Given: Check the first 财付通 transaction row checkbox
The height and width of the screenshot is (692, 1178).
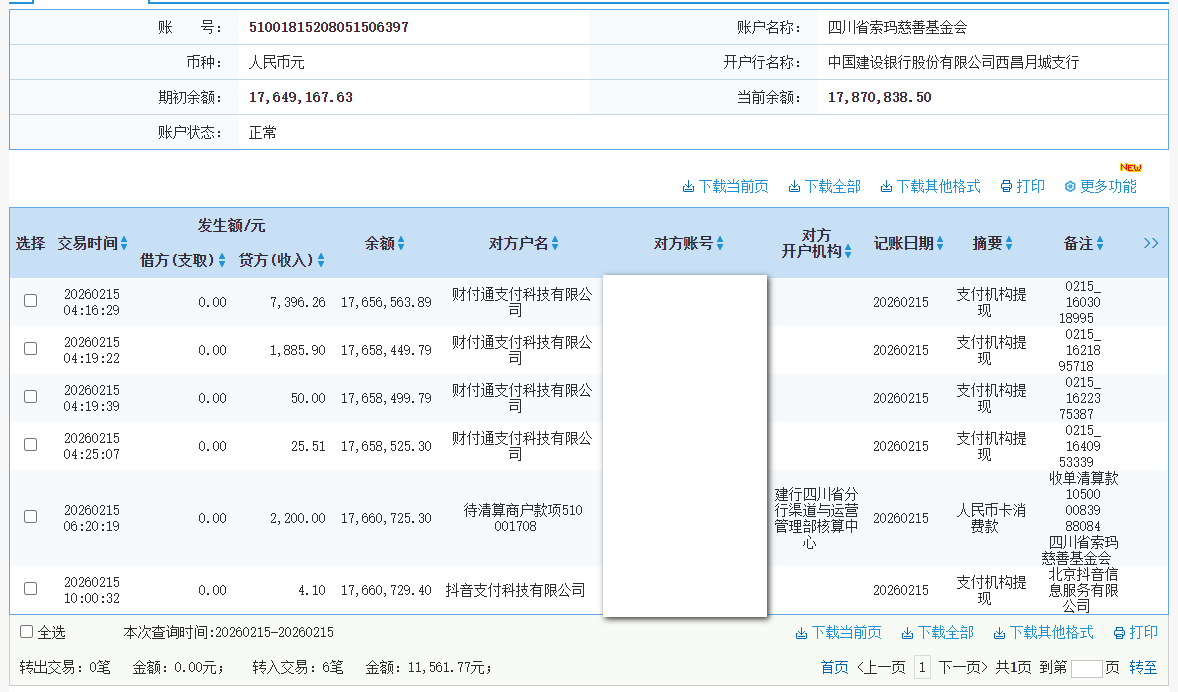Looking at the screenshot, I should coord(30,299).
